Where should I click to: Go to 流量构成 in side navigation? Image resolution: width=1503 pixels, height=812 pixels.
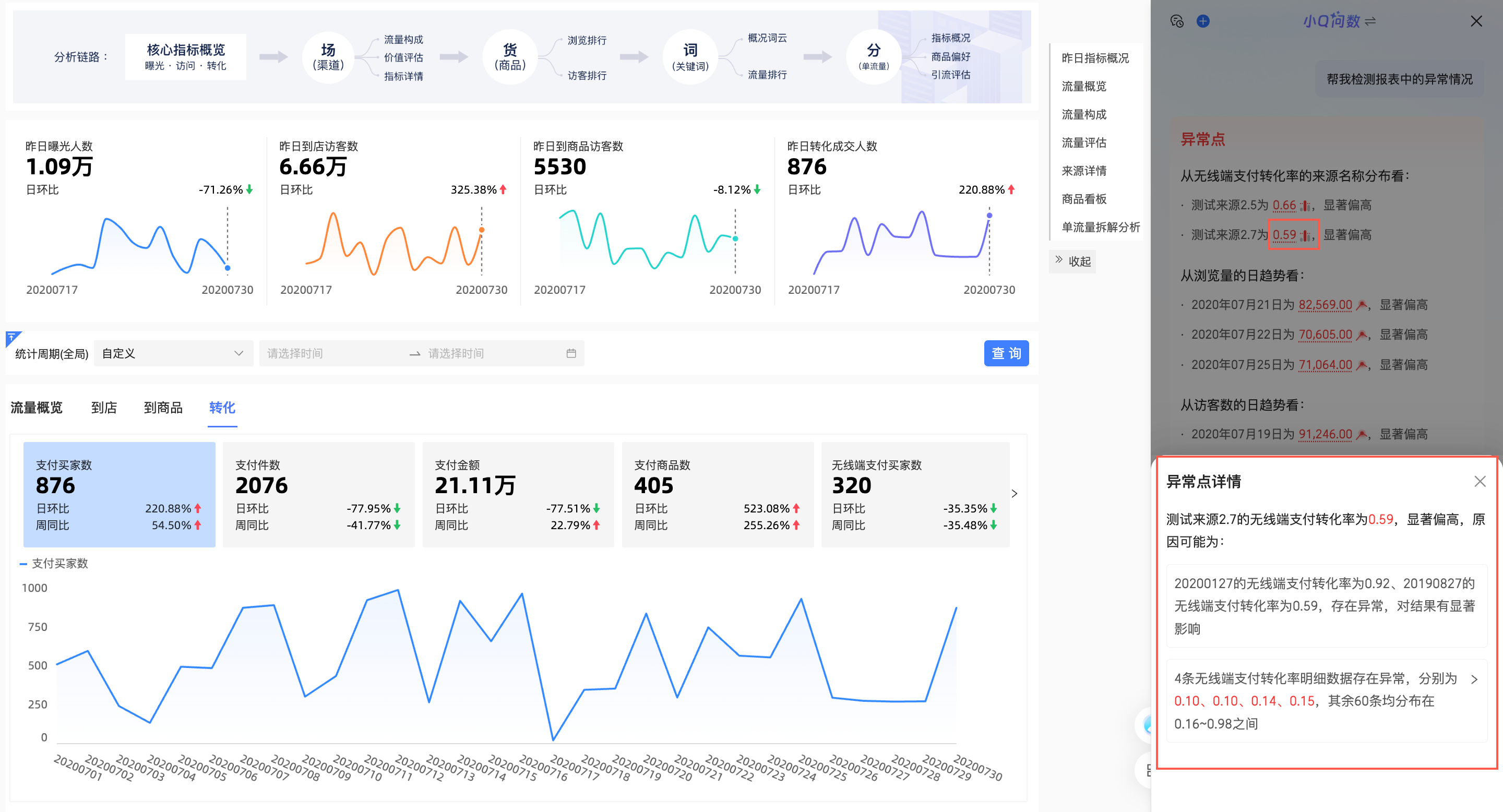[1083, 114]
